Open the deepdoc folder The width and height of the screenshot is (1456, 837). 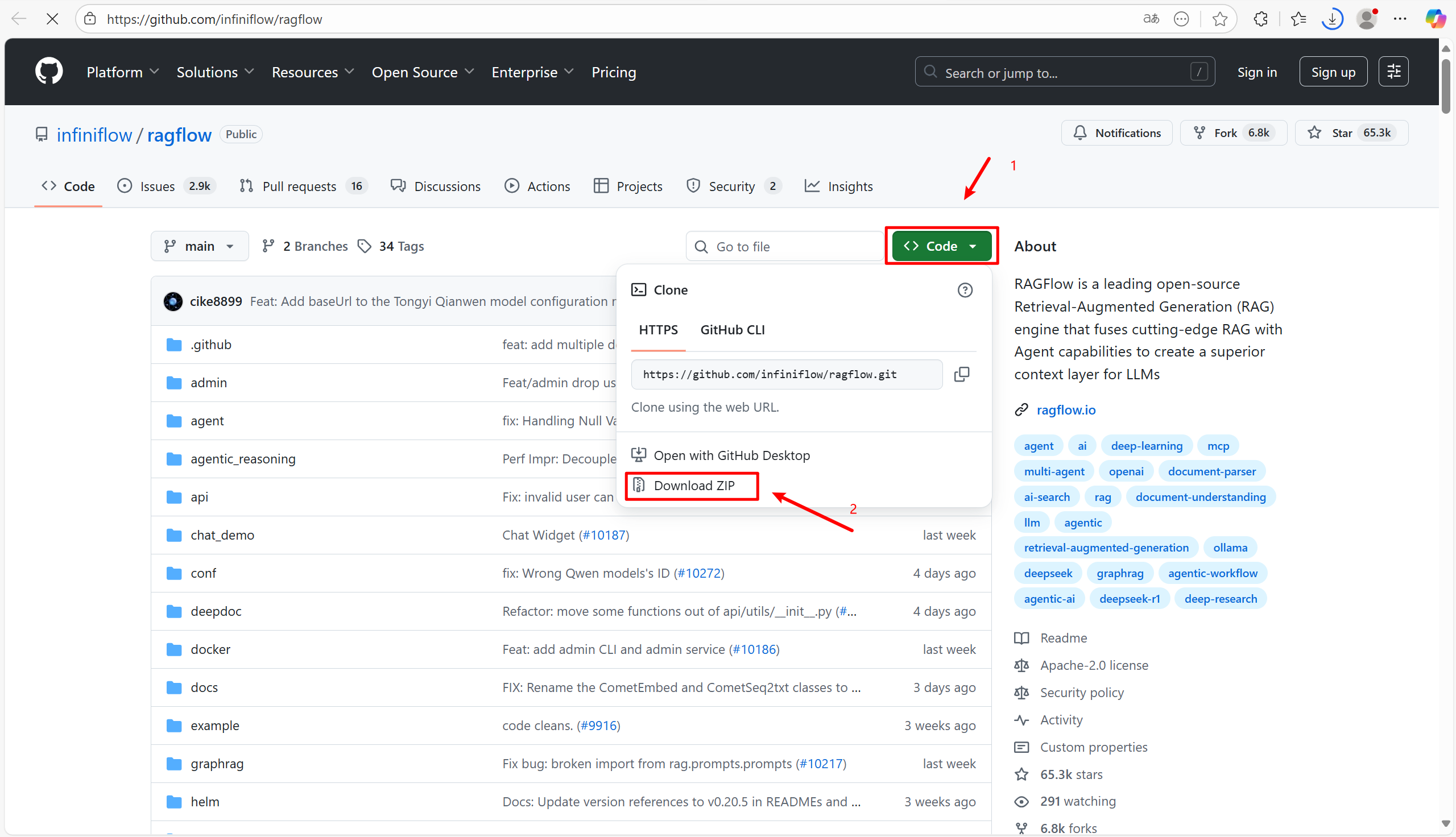click(216, 611)
